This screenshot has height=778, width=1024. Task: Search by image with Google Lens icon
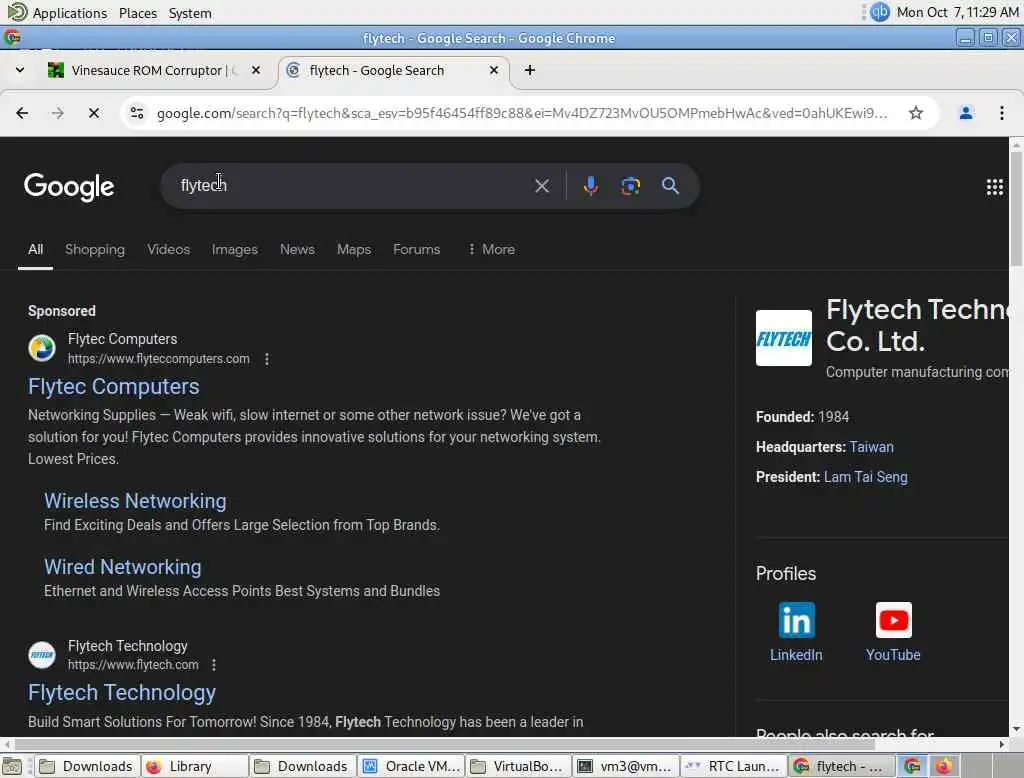tap(630, 186)
